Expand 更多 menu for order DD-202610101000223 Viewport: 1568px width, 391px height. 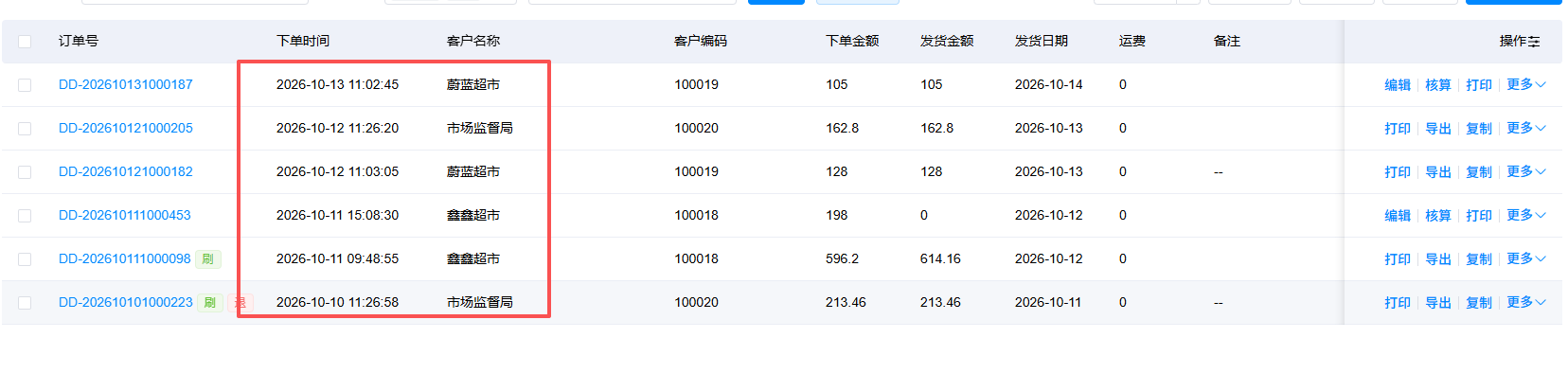coord(1526,302)
